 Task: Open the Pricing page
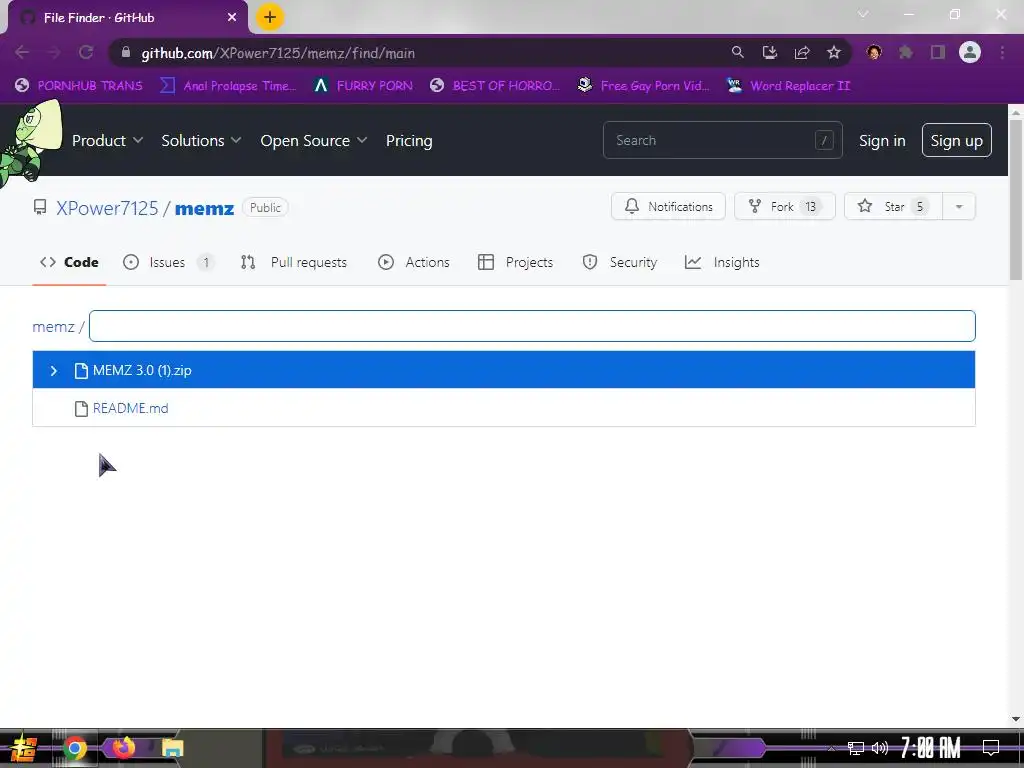(409, 140)
